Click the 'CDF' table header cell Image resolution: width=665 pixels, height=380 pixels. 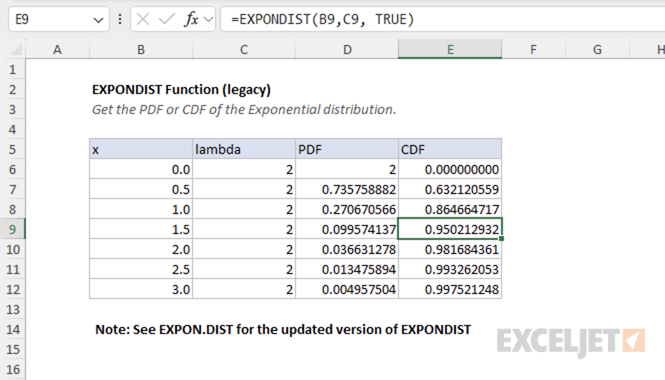(450, 149)
